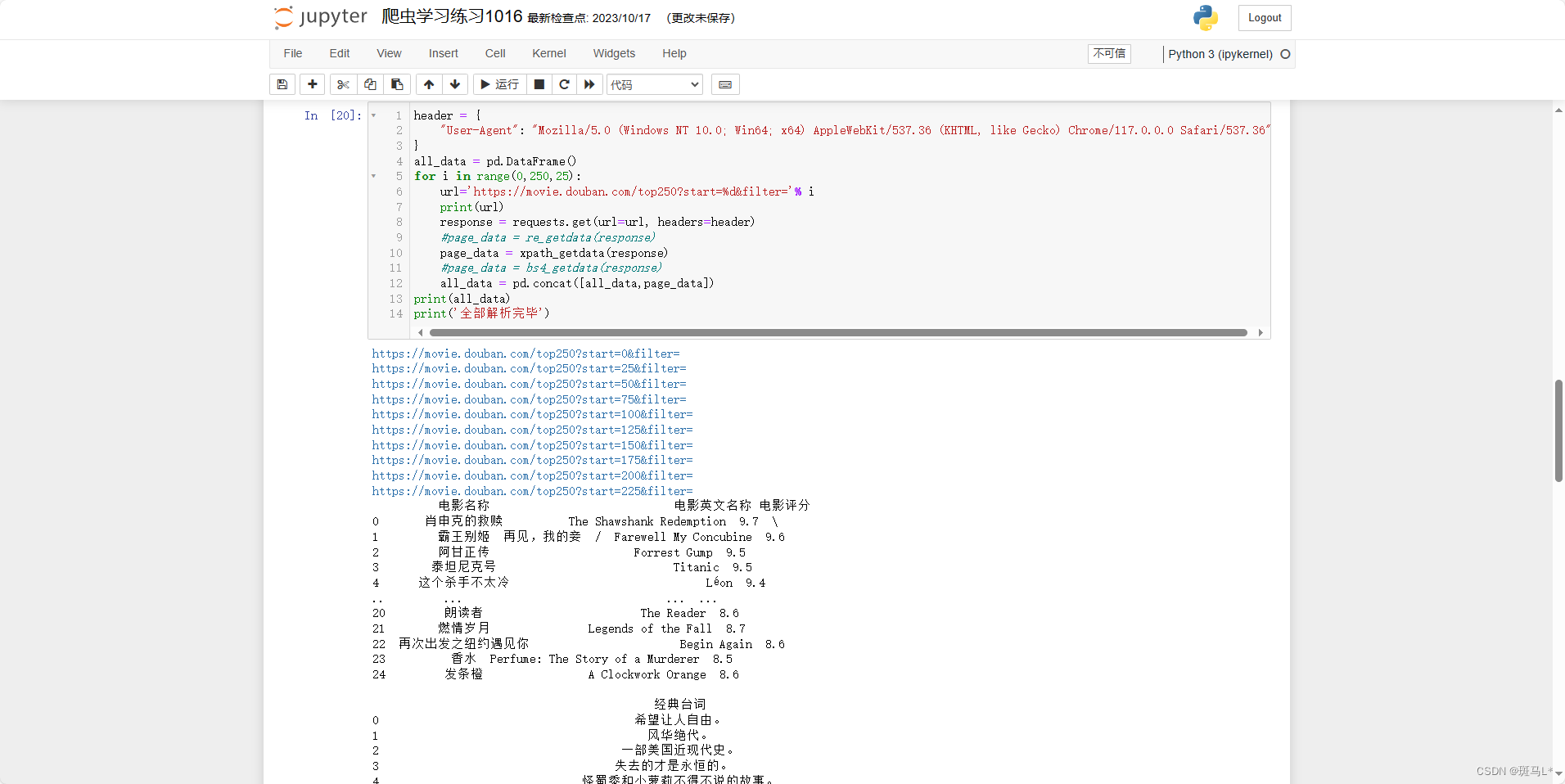Click checkpoint text 最新检查点: 2023/10/17
The height and width of the screenshot is (784, 1565).
pyautogui.click(x=589, y=18)
